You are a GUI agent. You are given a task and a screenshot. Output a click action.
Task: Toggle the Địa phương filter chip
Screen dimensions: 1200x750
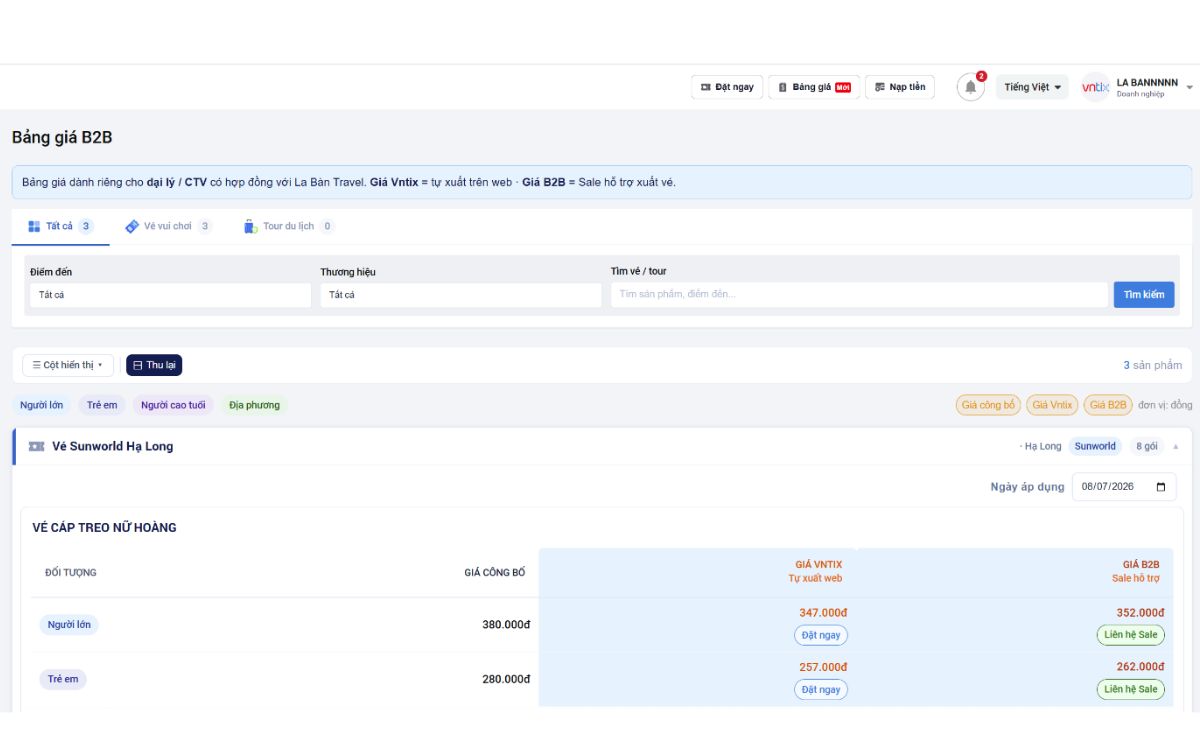pyautogui.click(x=254, y=405)
